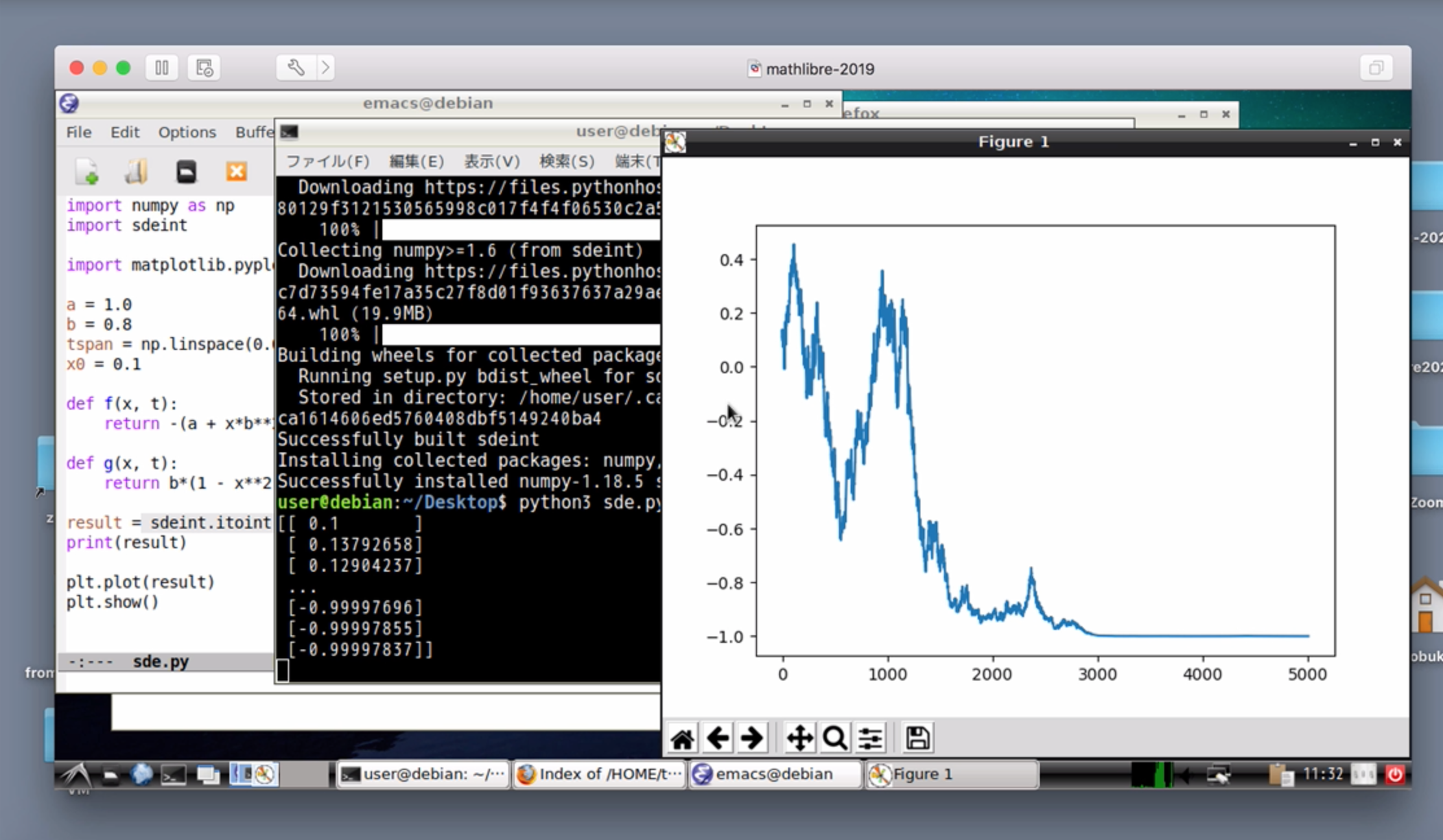Launch the terminal icon in taskbar launcher
1443x840 pixels.
[173, 775]
